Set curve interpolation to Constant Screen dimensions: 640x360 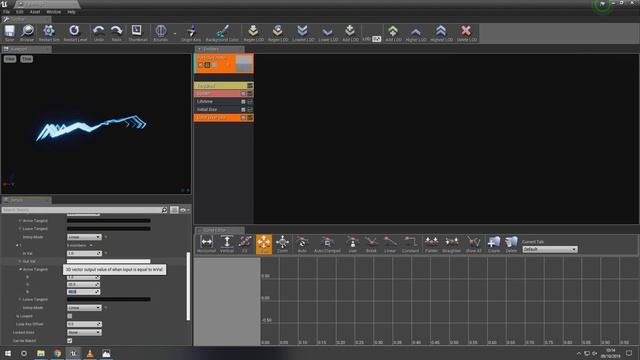click(x=410, y=244)
